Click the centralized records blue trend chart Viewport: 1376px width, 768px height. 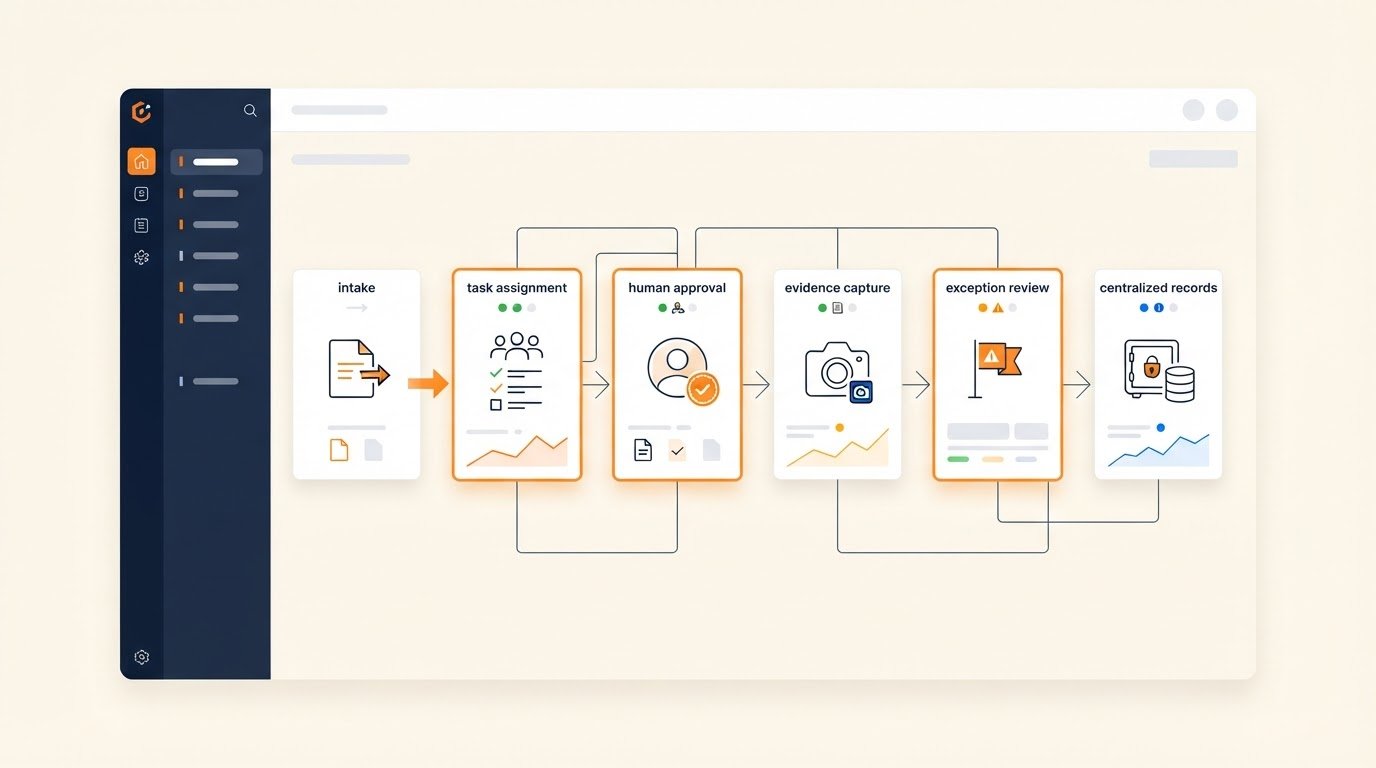click(x=1158, y=451)
